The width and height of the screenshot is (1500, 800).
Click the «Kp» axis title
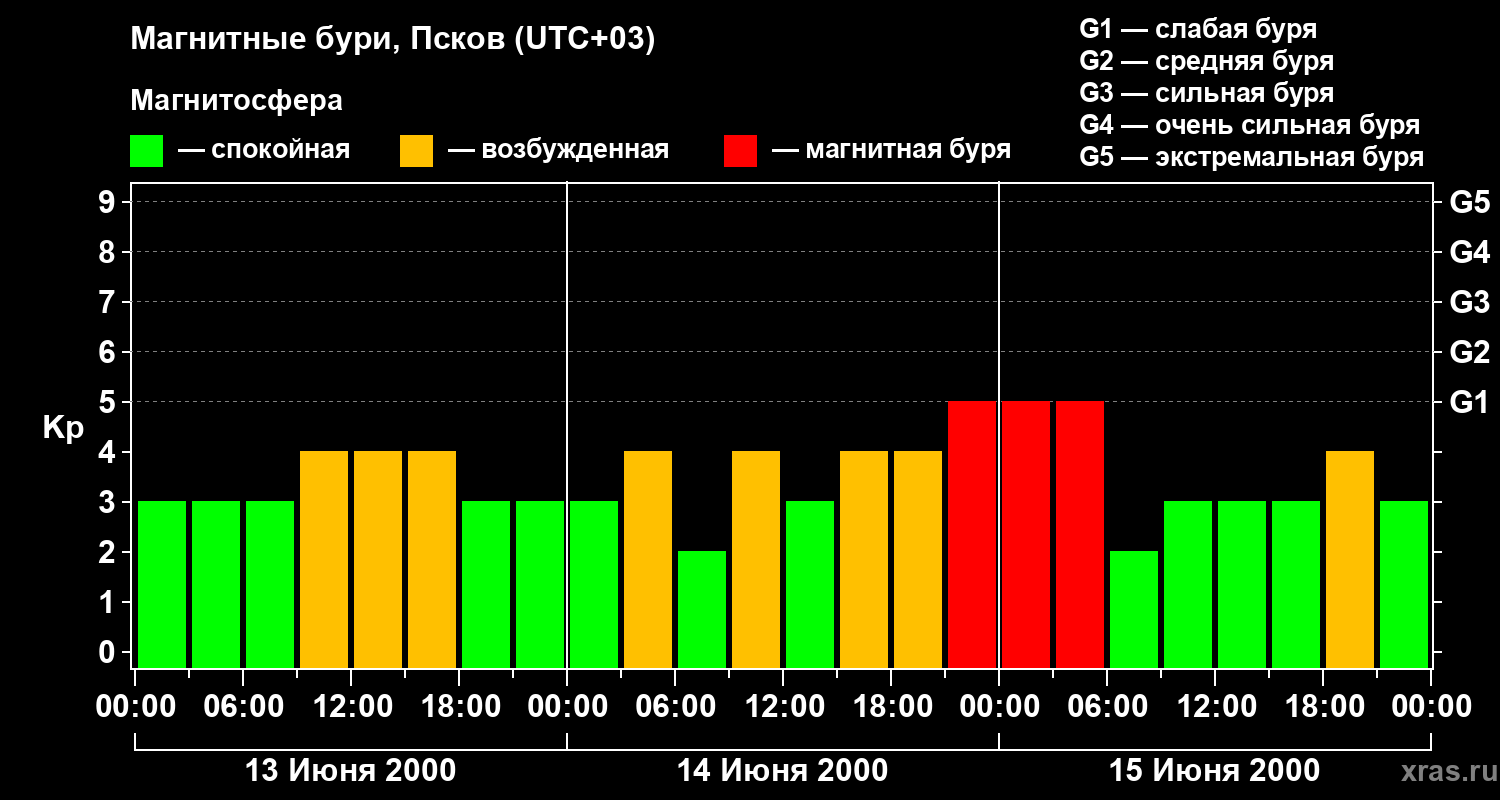pos(63,428)
